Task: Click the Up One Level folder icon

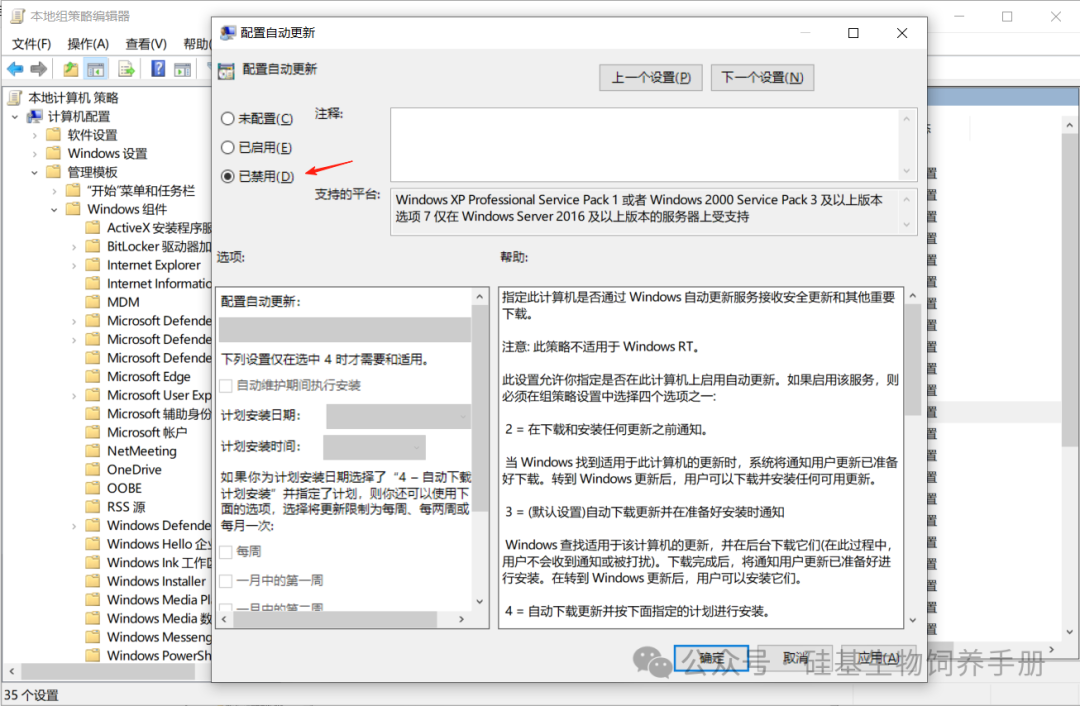Action: coord(70,69)
